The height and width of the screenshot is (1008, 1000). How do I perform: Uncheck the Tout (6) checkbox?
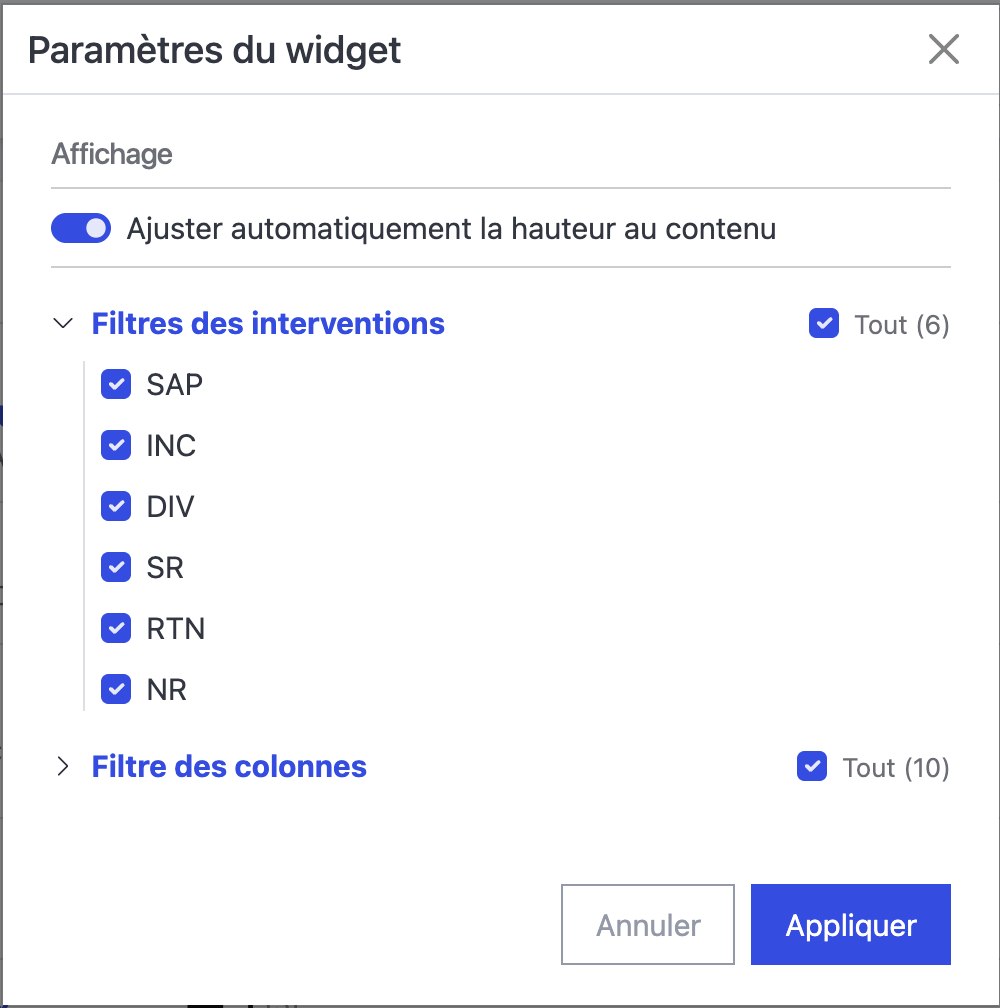(824, 324)
